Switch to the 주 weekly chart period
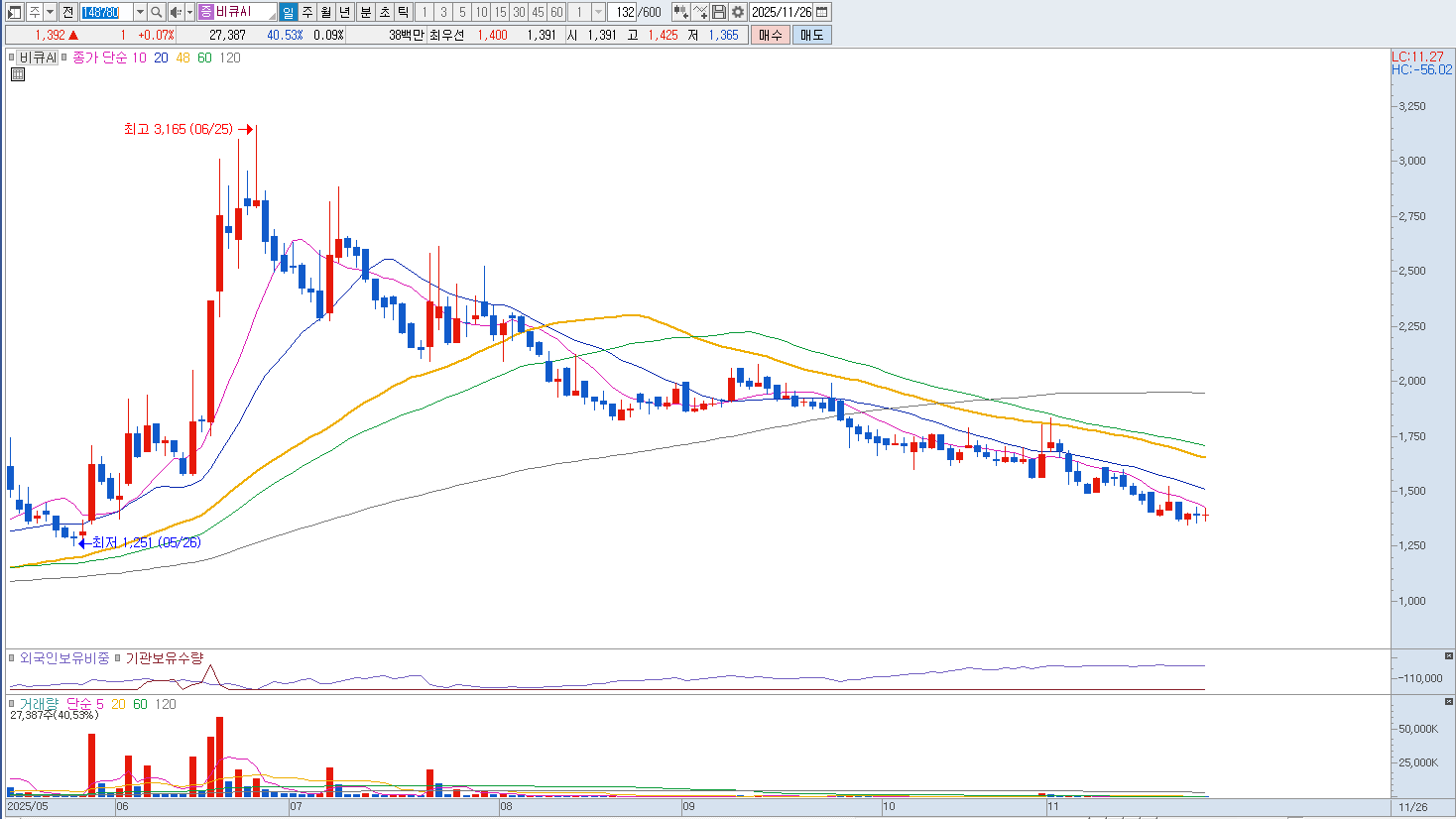Screen dimensions: 1456x819 point(307,12)
